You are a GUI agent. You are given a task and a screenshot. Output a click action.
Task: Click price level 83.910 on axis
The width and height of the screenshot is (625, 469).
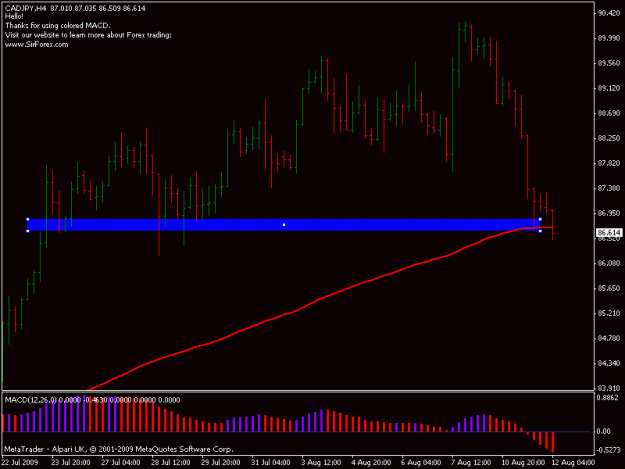[609, 388]
